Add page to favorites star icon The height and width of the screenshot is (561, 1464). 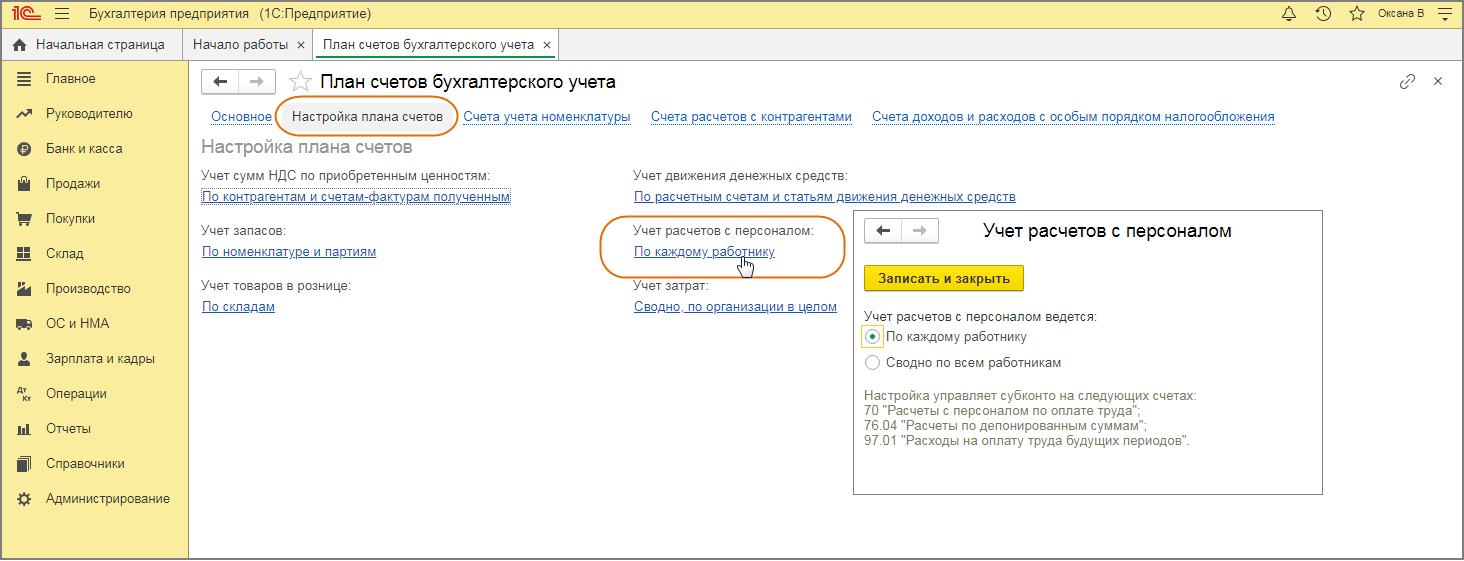pyautogui.click(x=299, y=82)
